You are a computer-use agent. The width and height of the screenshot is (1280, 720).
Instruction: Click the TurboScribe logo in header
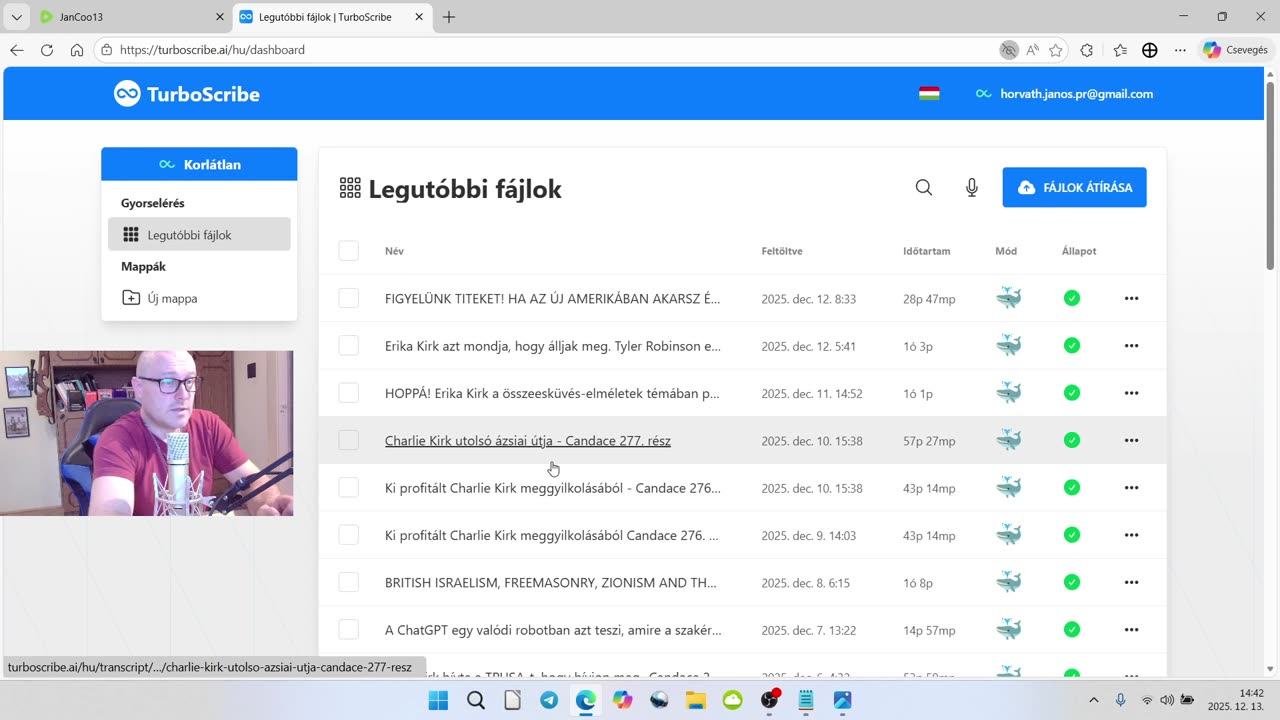(187, 94)
